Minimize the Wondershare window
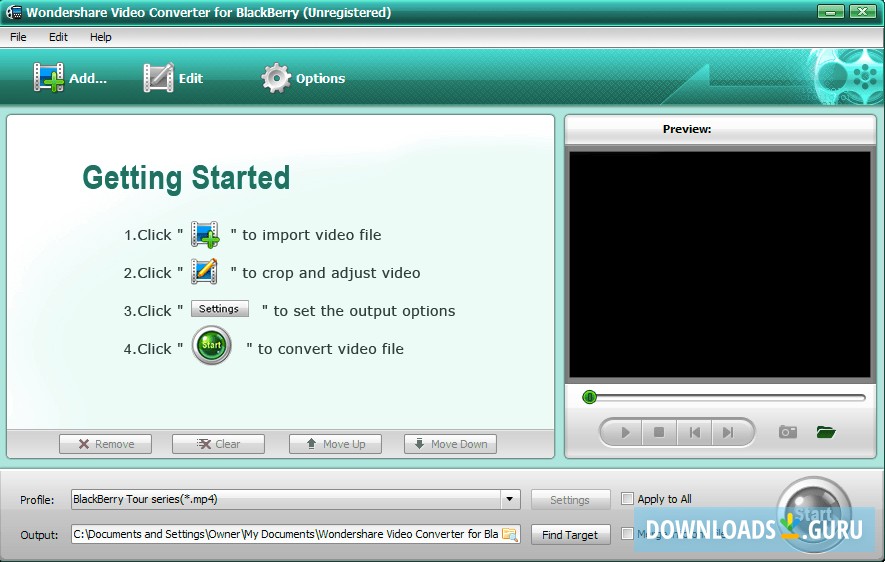 click(x=831, y=11)
